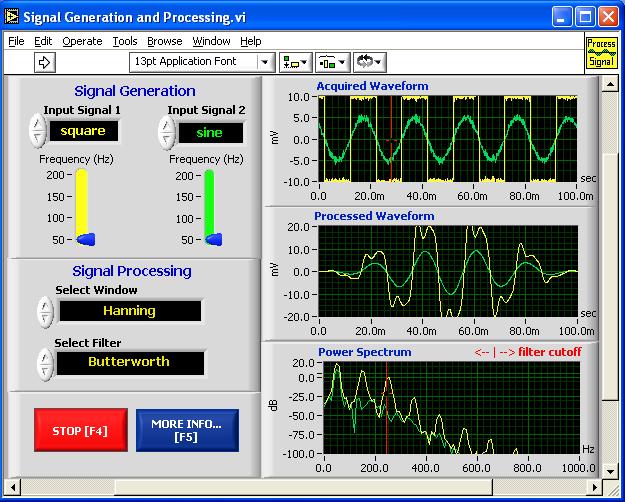Click the LabVIEW icon in title bar
Screen dimensions: 625x502
click(11, 17)
